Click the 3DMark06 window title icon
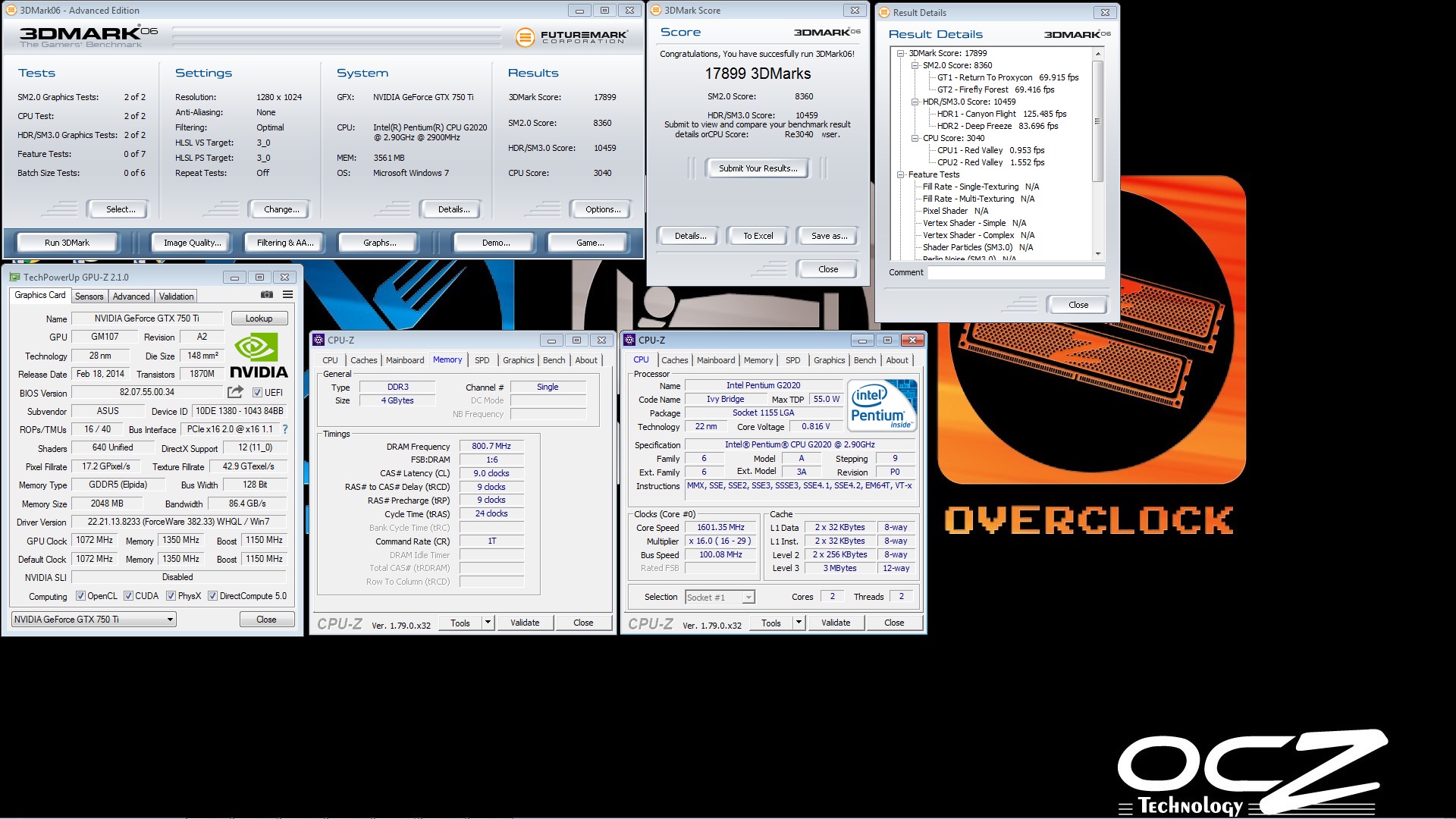The image size is (1456, 819). click(11, 10)
